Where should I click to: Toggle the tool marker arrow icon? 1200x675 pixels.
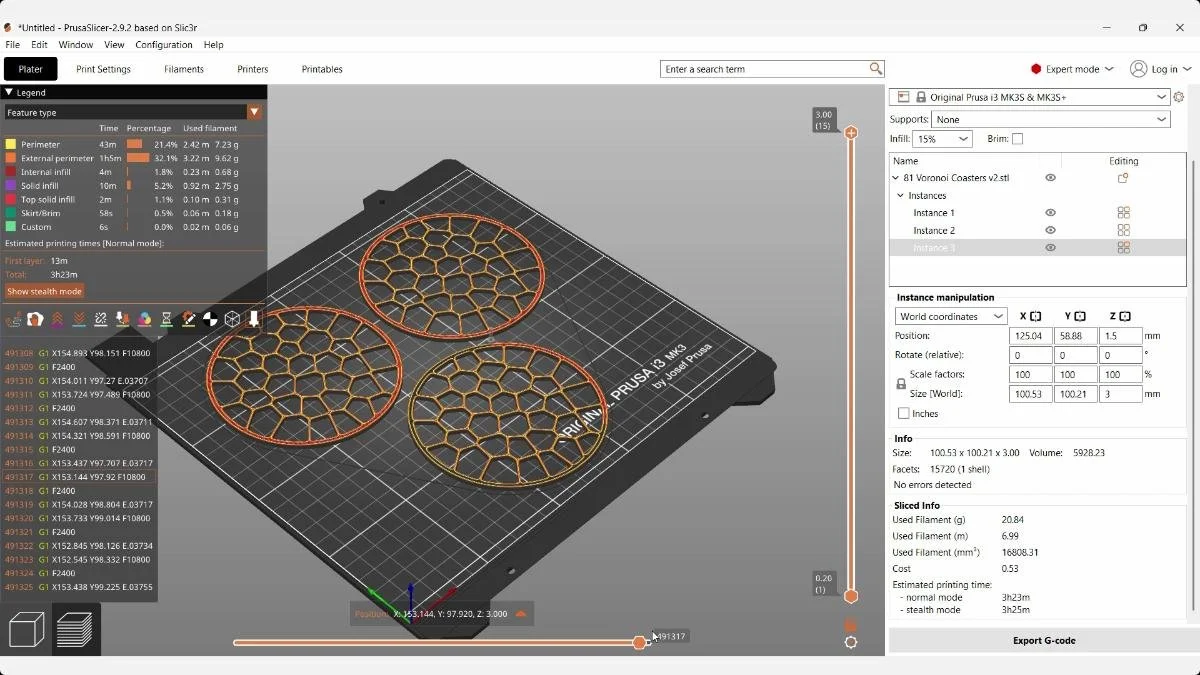(254, 319)
